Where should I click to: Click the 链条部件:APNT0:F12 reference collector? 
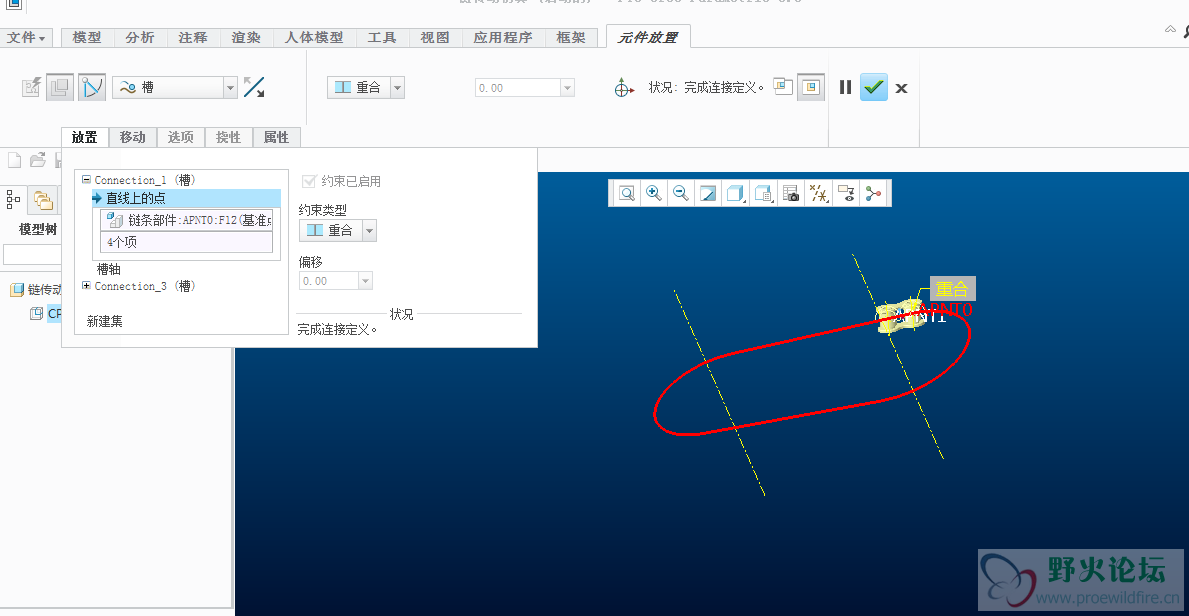(187, 221)
